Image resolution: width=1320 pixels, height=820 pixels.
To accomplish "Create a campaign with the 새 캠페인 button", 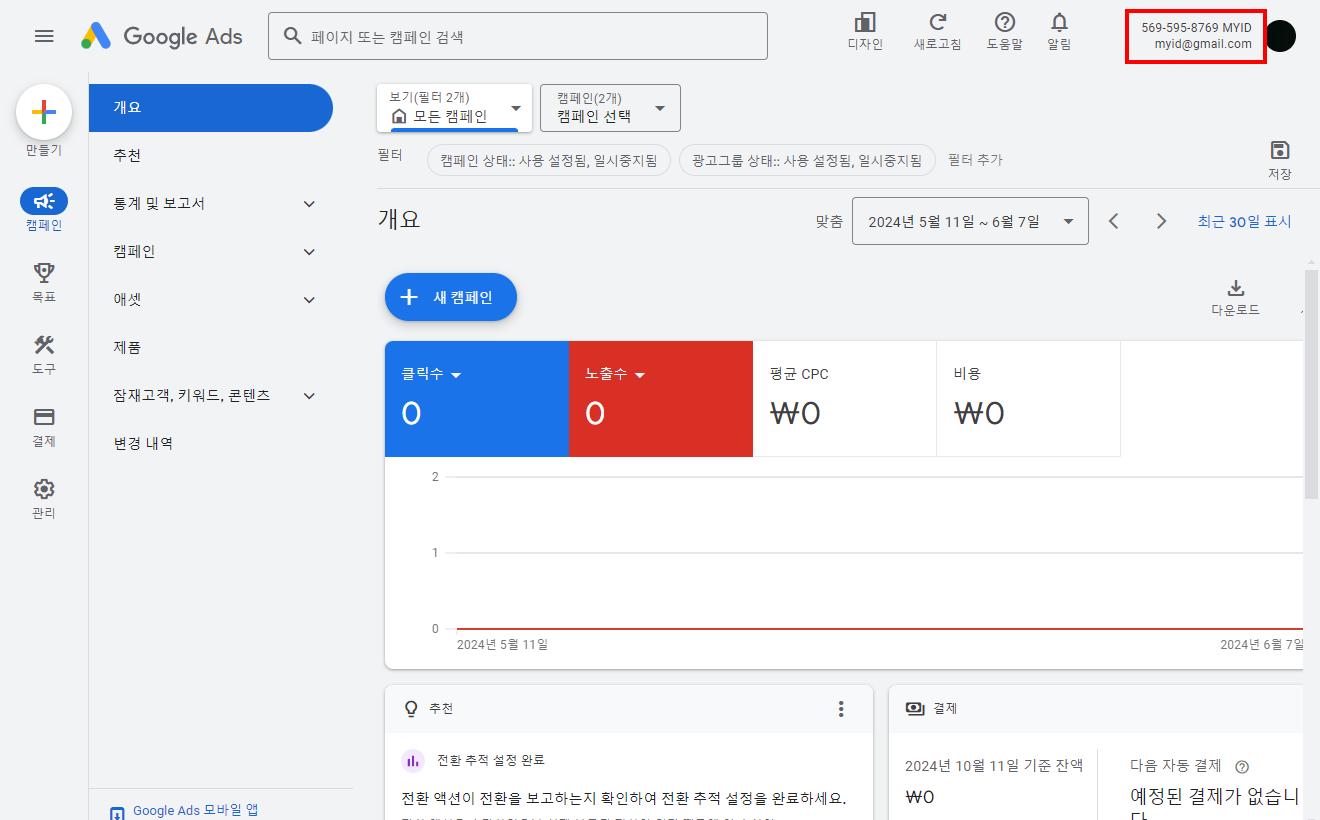I will click(x=450, y=297).
